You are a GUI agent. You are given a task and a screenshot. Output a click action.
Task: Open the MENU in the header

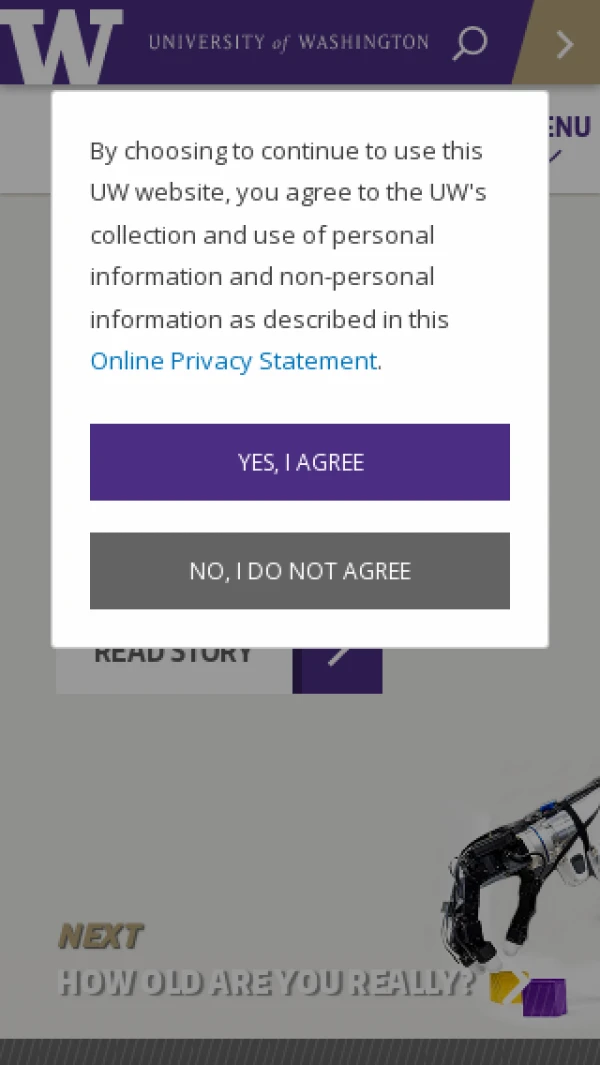click(x=569, y=128)
